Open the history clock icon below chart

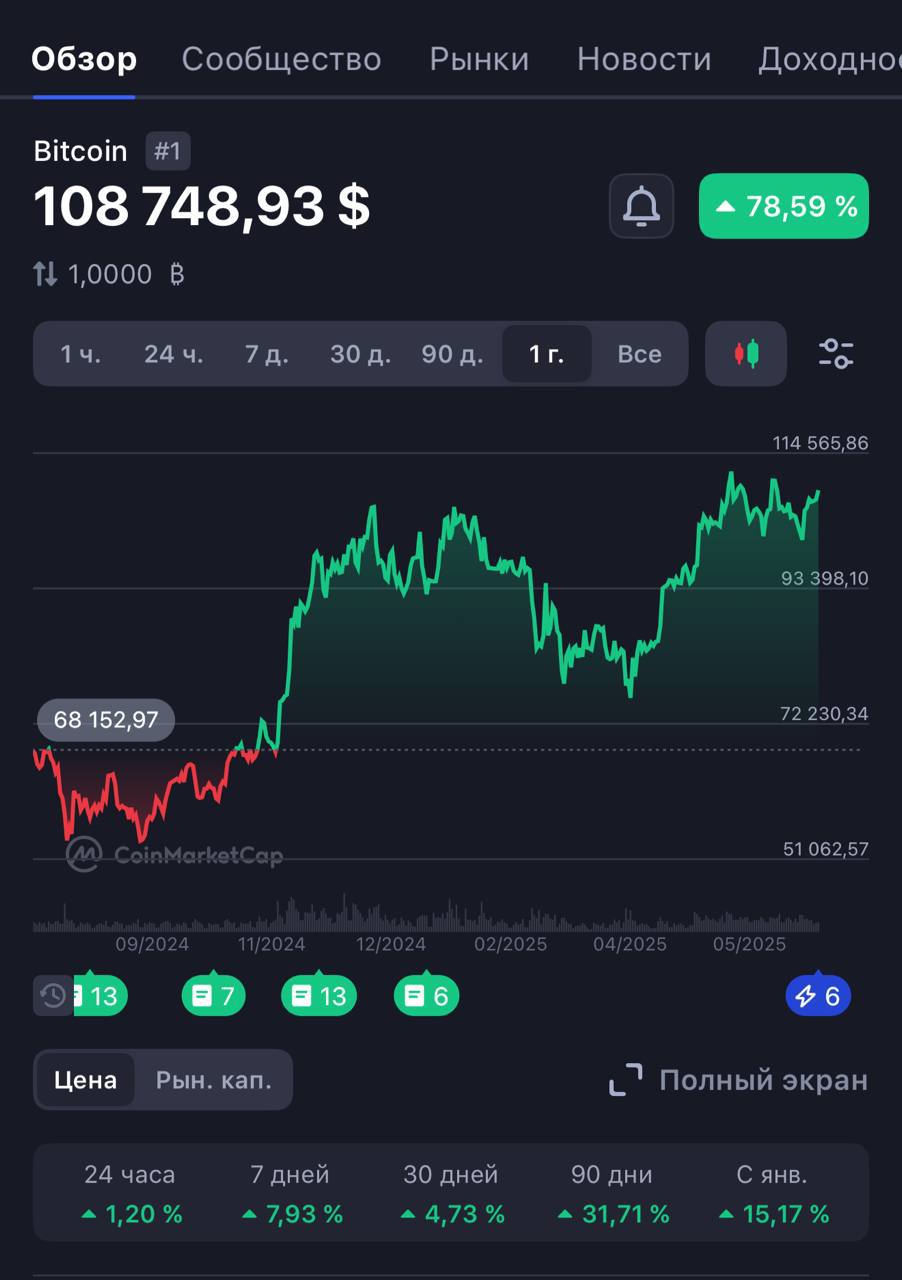coord(53,995)
